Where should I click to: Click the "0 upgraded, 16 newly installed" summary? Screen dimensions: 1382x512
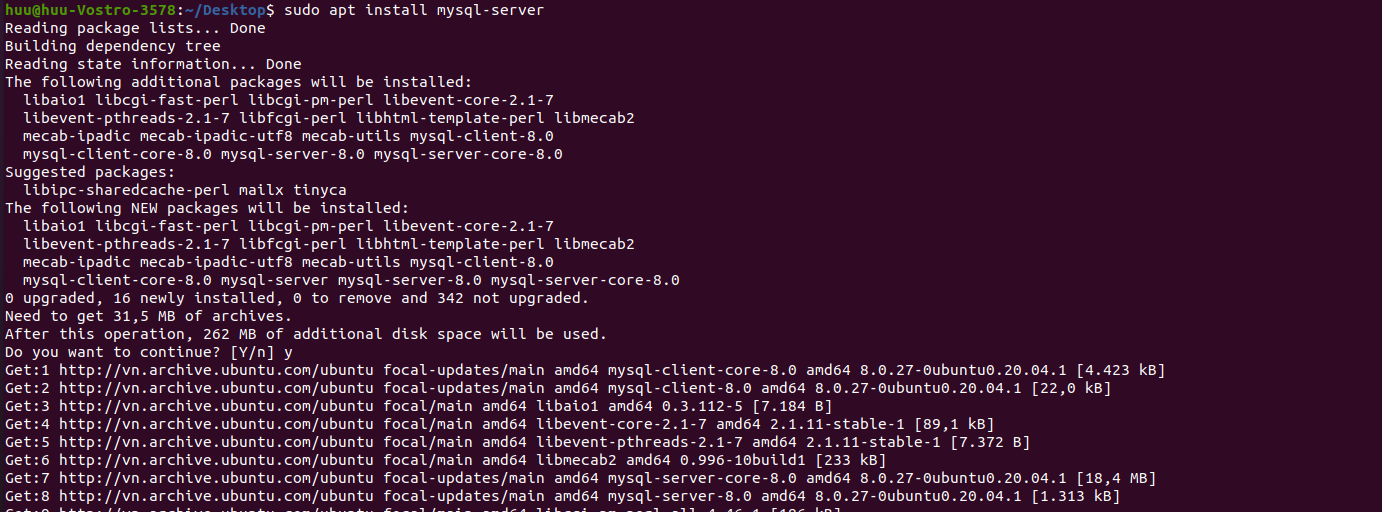(x=297, y=298)
